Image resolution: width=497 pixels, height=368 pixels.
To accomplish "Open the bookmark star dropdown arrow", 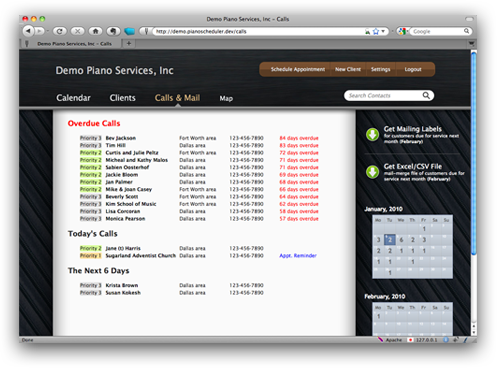I will point(383,31).
